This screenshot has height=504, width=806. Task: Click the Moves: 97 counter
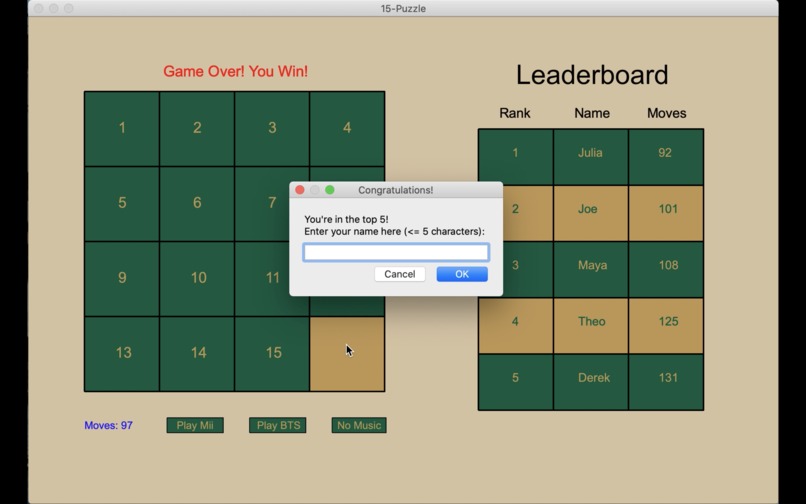[108, 425]
